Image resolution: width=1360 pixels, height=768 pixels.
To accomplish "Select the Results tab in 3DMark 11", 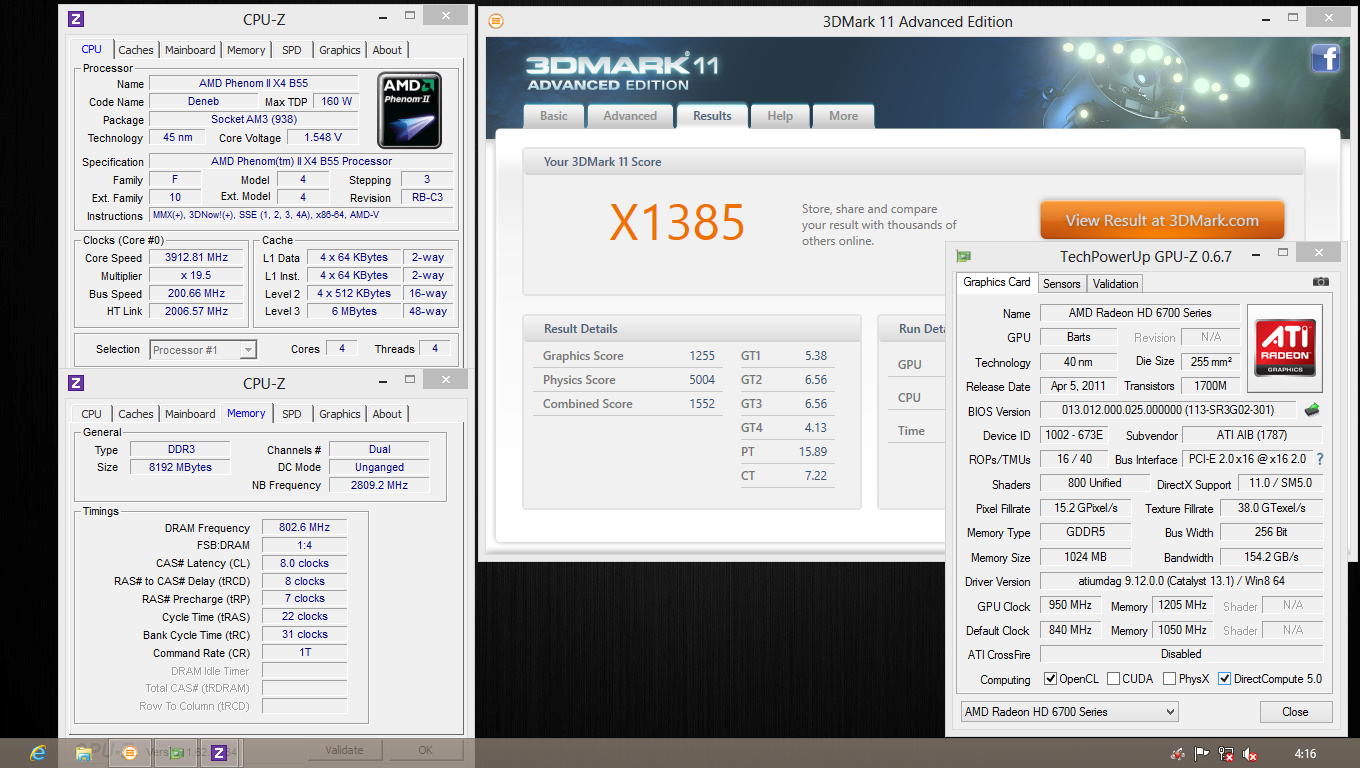I will [712, 115].
